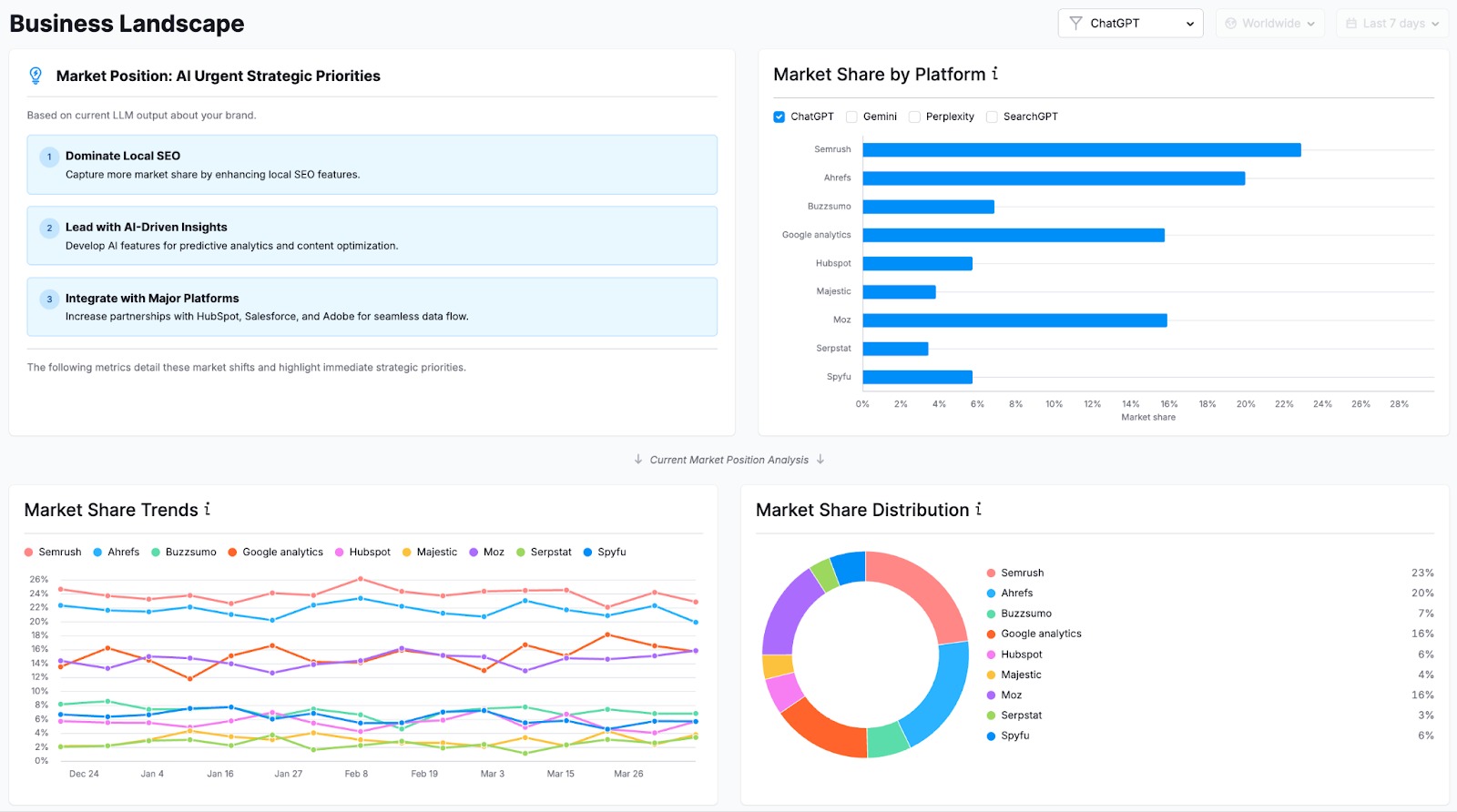Toggle Ahrefs series in trends legend
This screenshot has height=812, width=1457.
point(117,552)
